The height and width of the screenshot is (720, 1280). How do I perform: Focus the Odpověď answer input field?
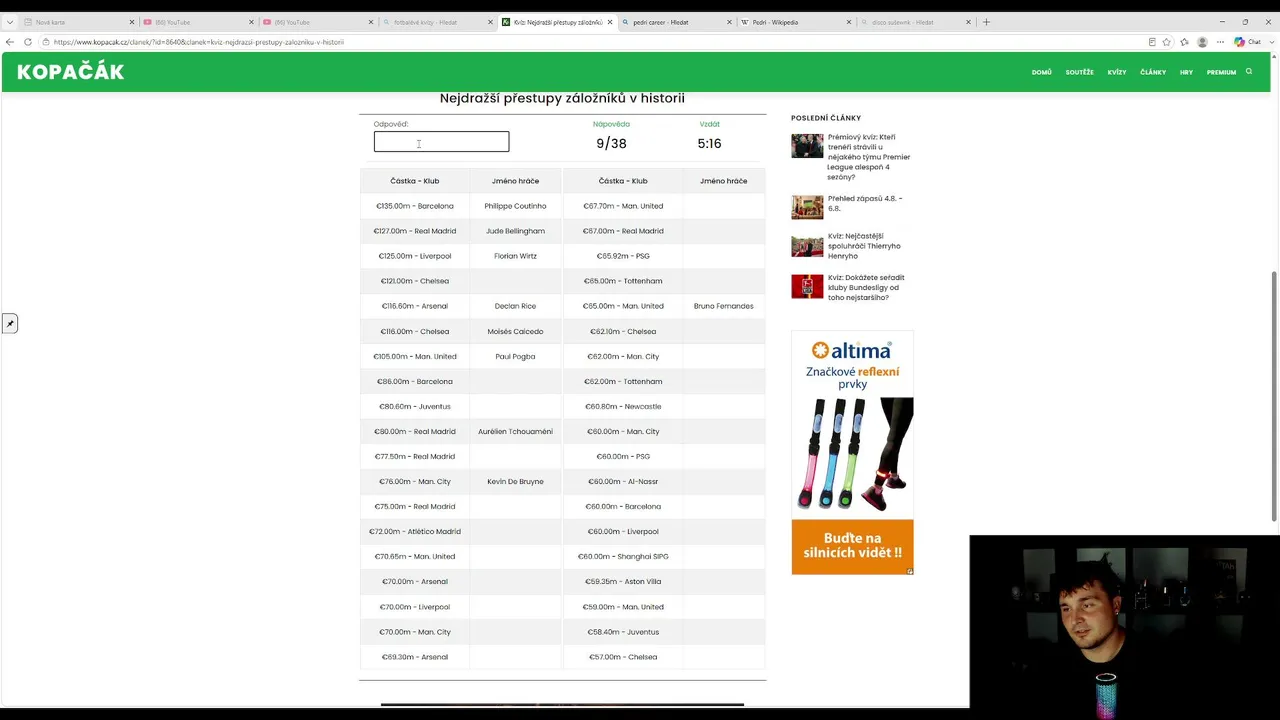pyautogui.click(x=441, y=142)
